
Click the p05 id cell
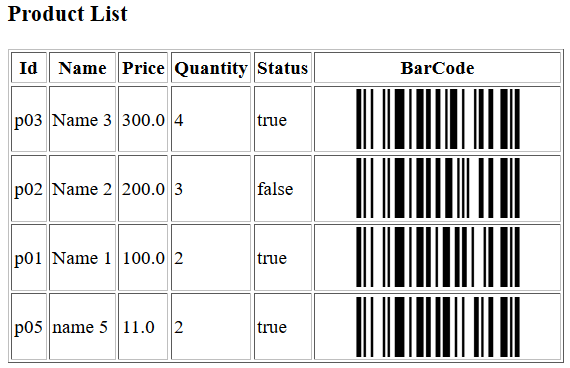click(29, 327)
